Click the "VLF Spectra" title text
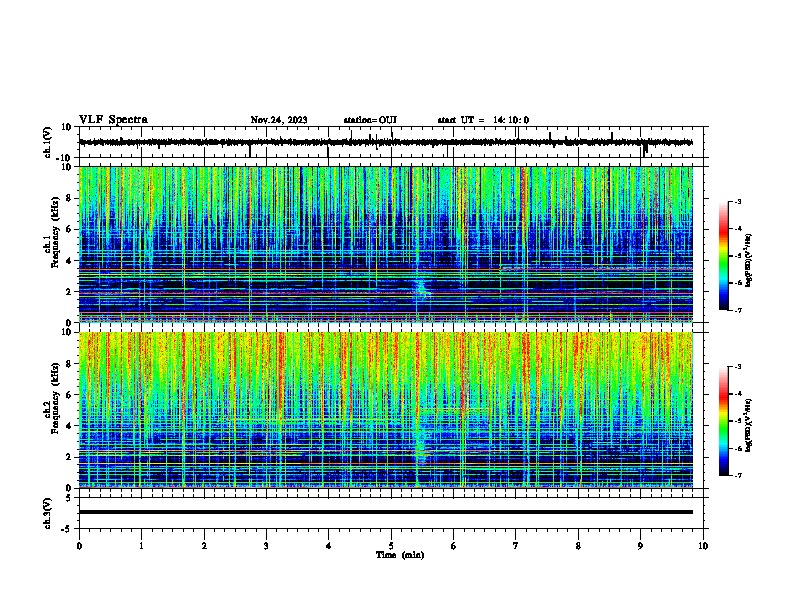792x612 pixels. coord(113,120)
